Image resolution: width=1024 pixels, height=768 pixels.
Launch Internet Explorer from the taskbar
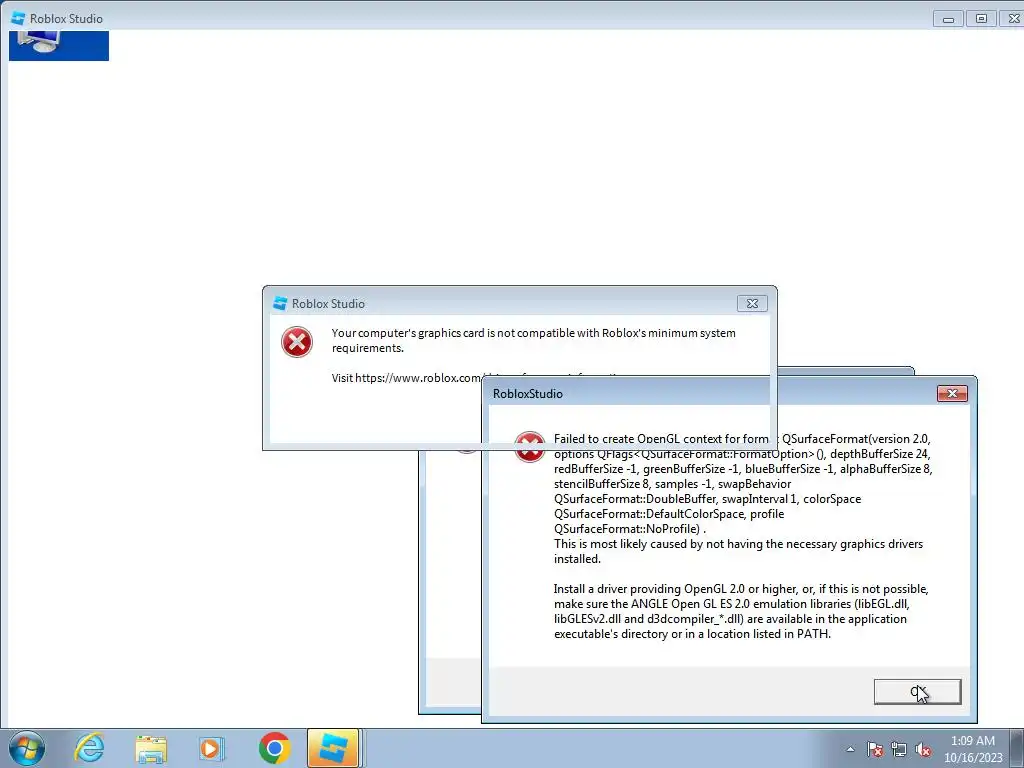point(89,748)
